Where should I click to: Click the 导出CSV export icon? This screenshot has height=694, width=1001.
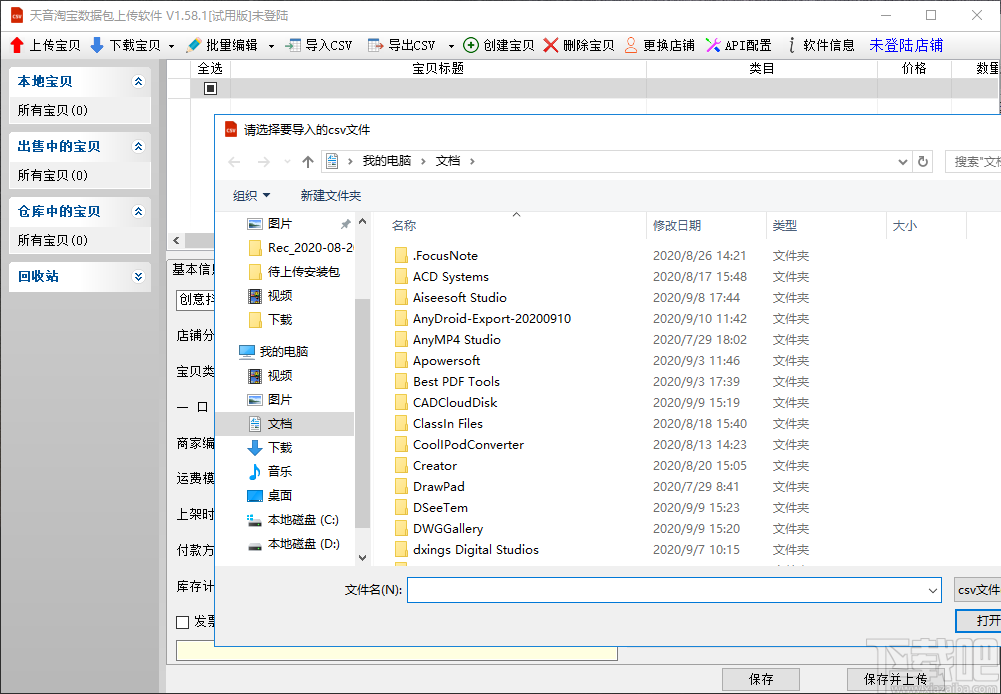[x=375, y=45]
